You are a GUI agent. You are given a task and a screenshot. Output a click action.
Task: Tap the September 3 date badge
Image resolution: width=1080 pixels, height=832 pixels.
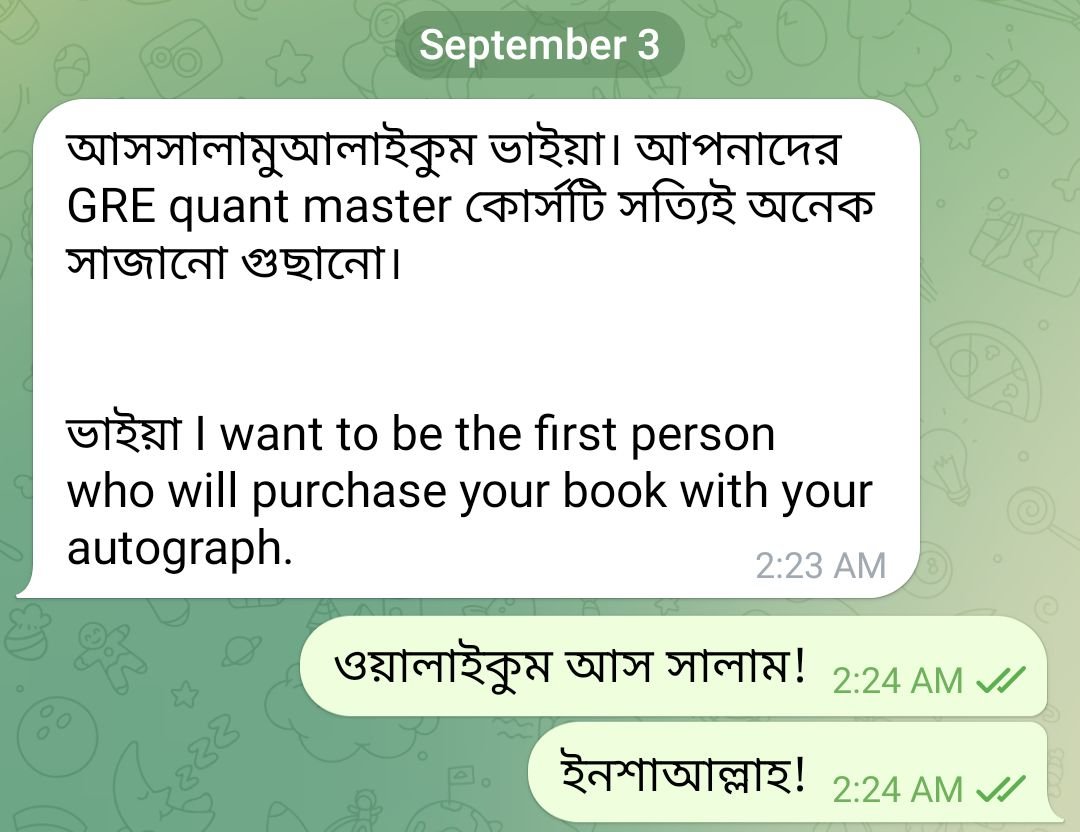[x=539, y=45]
